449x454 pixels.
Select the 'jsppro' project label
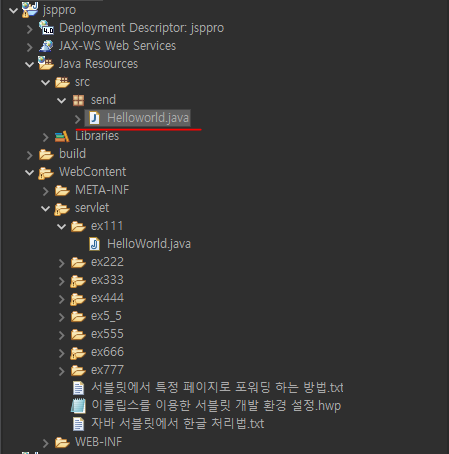click(59, 10)
